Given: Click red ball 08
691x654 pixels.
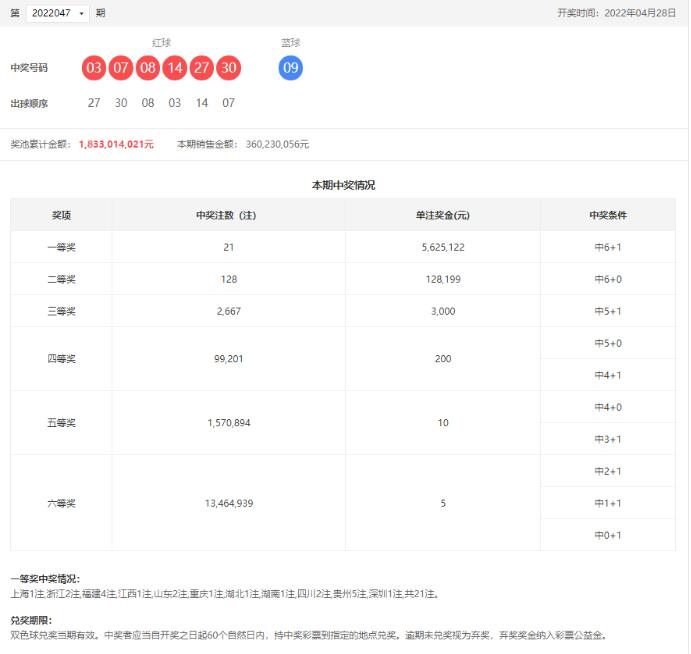Looking at the screenshot, I should coord(148,68).
